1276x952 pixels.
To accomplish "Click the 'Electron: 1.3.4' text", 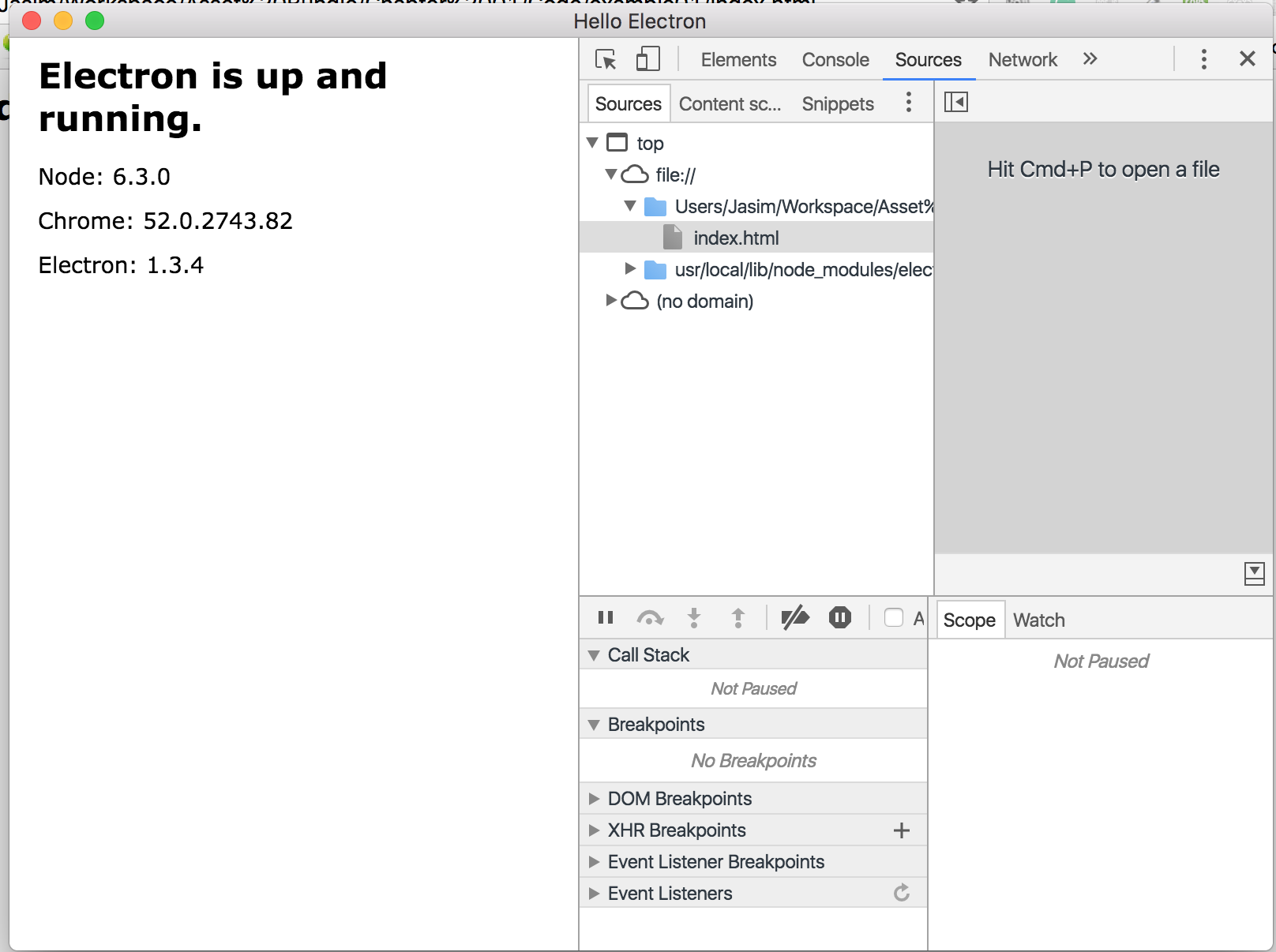I will (121, 265).
